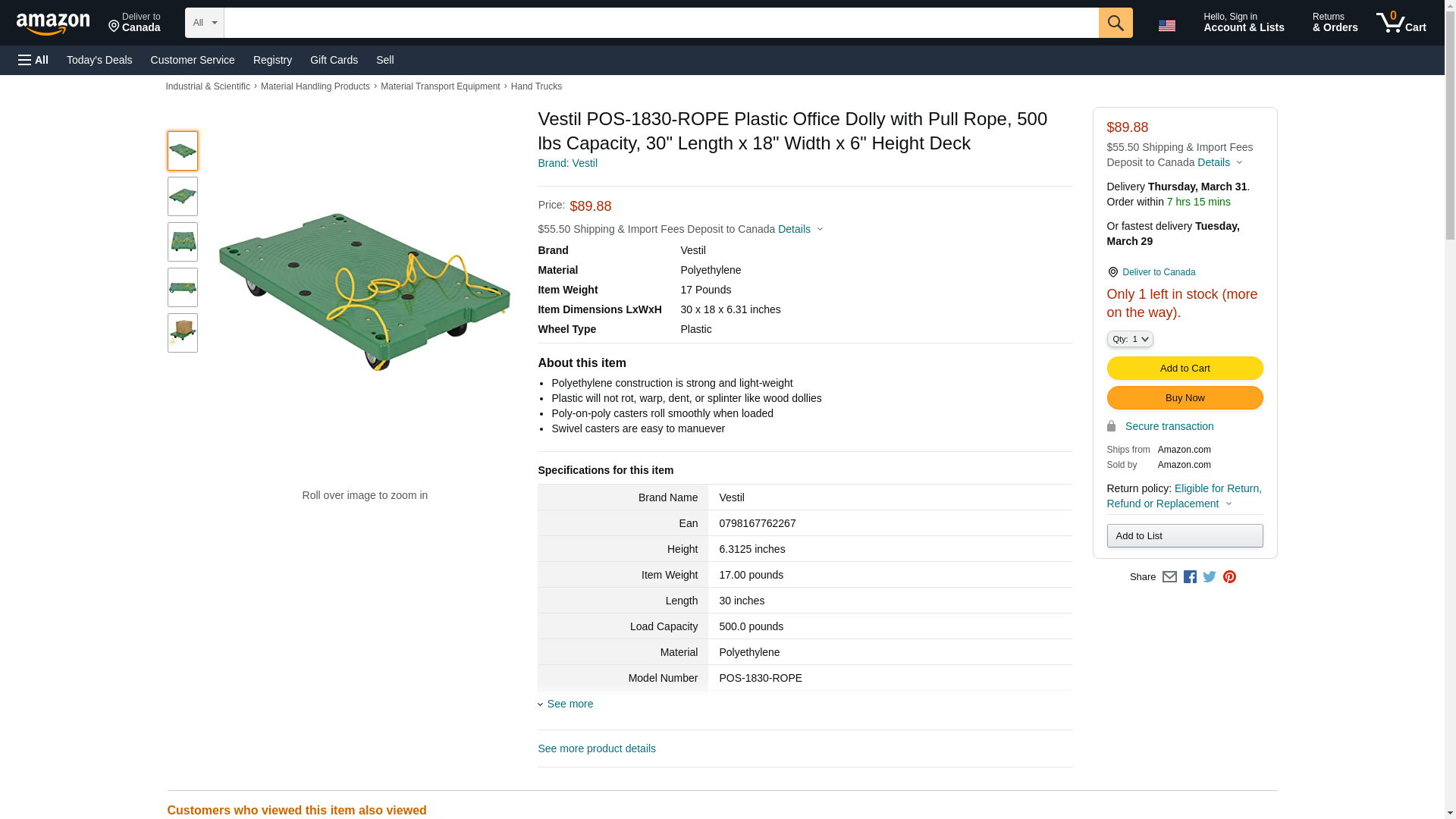Image resolution: width=1456 pixels, height=819 pixels.
Task: Open Today's Deals in navigation
Action: 99,60
